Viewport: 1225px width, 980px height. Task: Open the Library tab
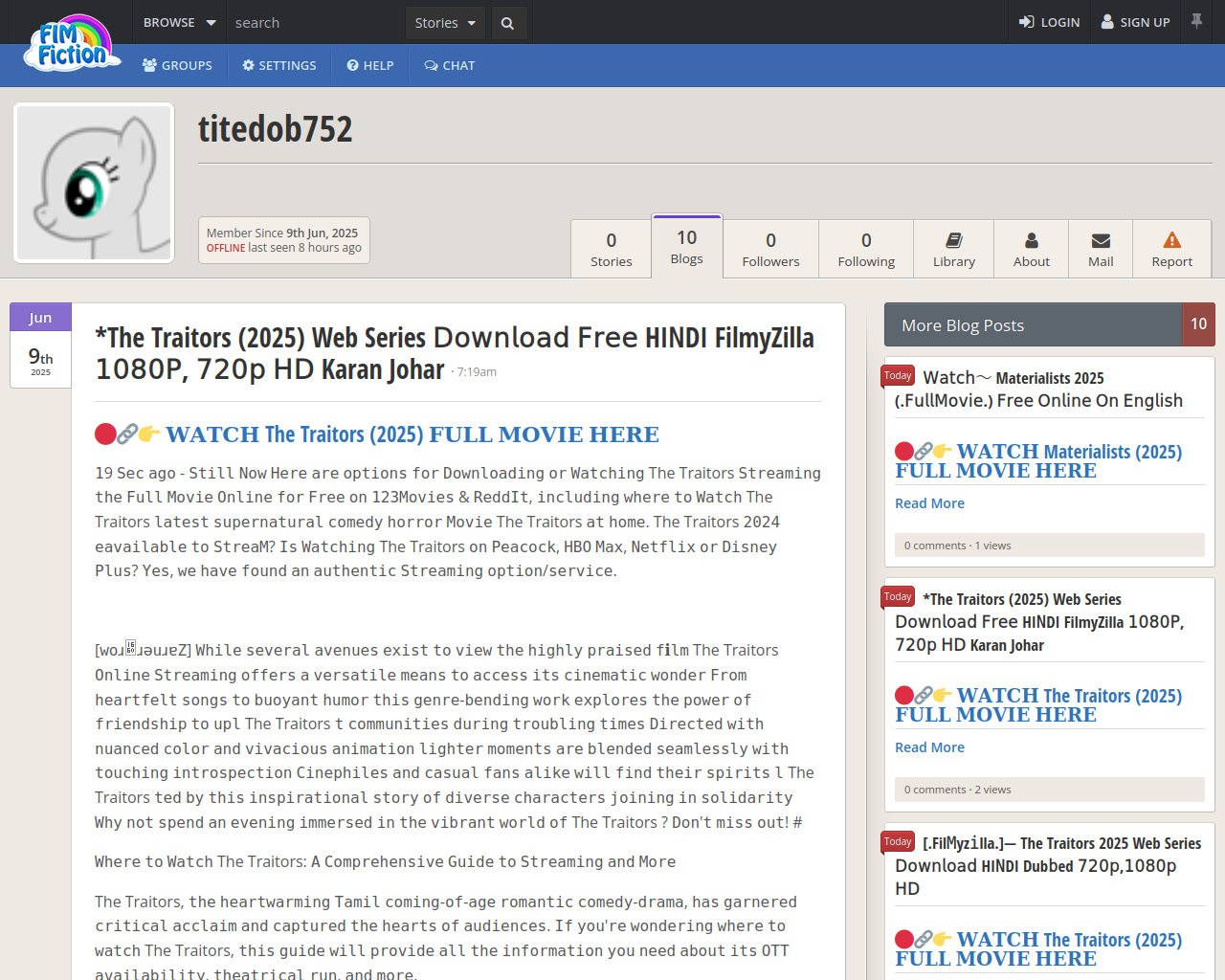(954, 249)
